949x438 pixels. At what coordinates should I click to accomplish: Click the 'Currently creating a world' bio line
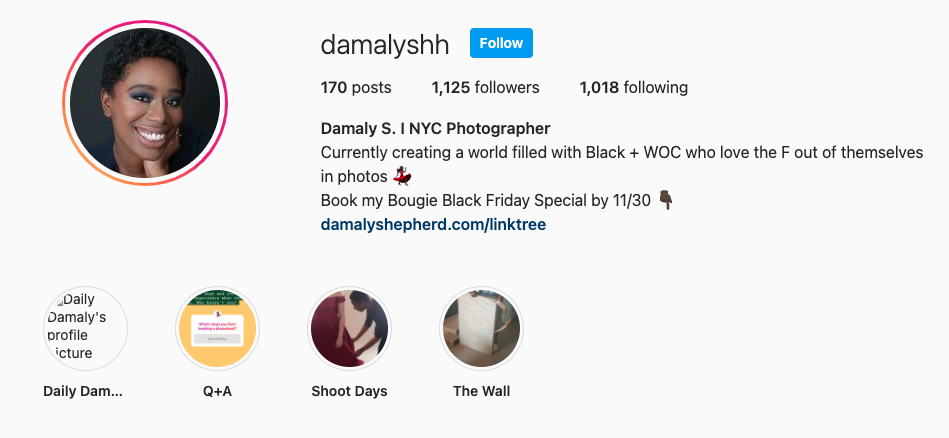[x=622, y=152]
